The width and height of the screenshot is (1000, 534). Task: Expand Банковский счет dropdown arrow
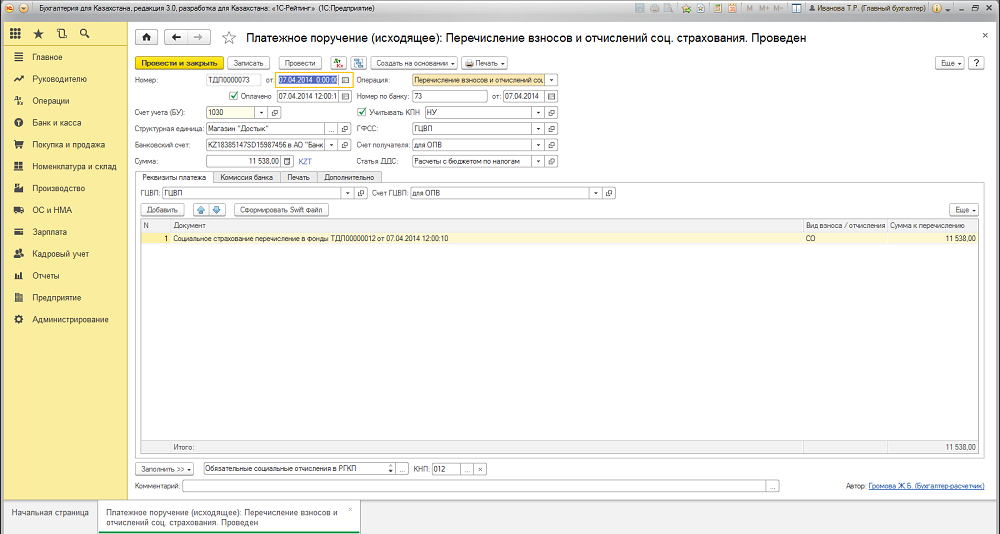coord(332,145)
